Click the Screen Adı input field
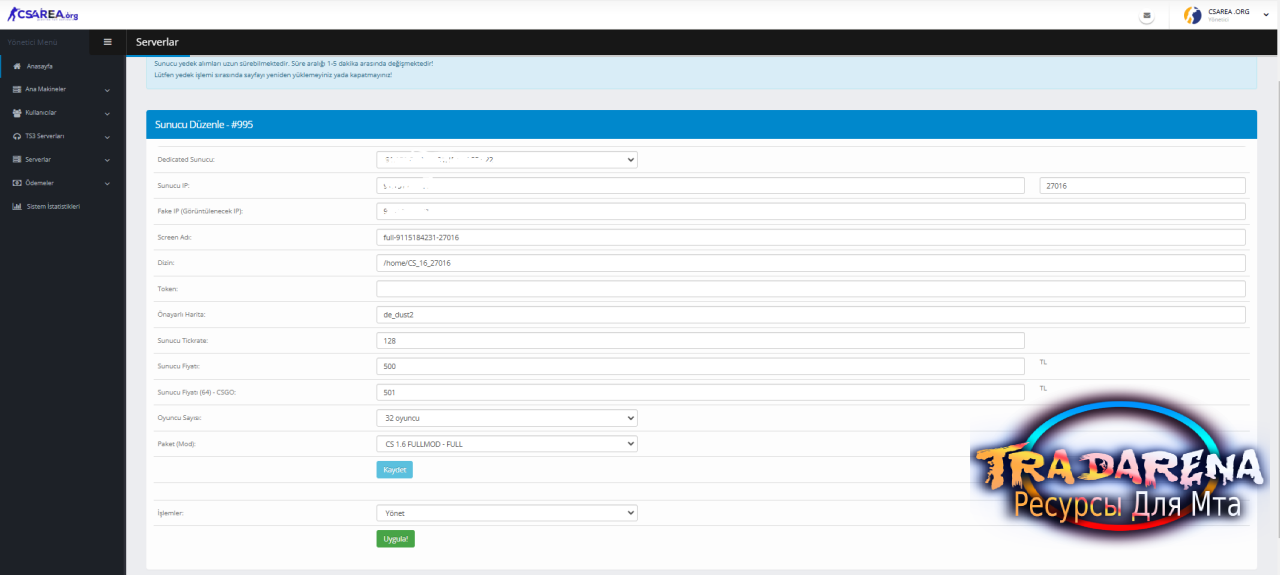Screen dimensions: 1280x575 (811, 237)
